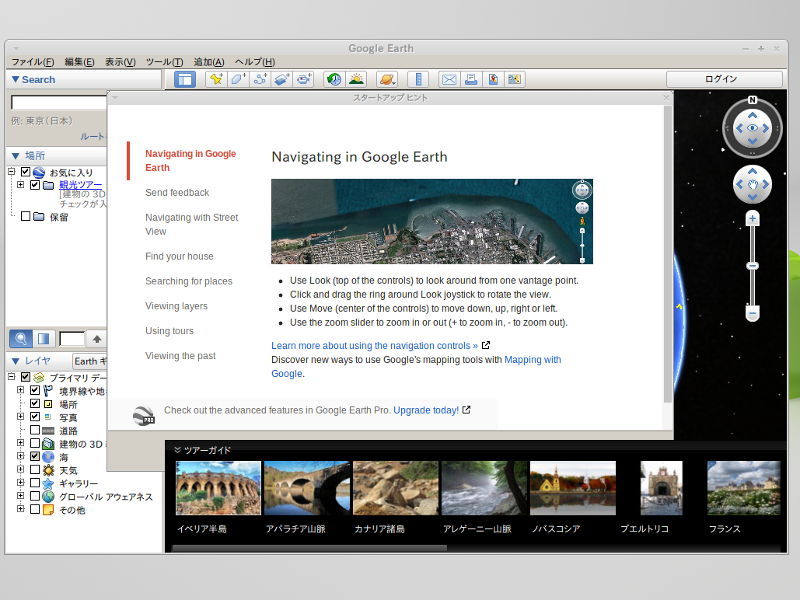Click the Google Earth Pro logo icon
Screen dimensions: 800x600
144,415
